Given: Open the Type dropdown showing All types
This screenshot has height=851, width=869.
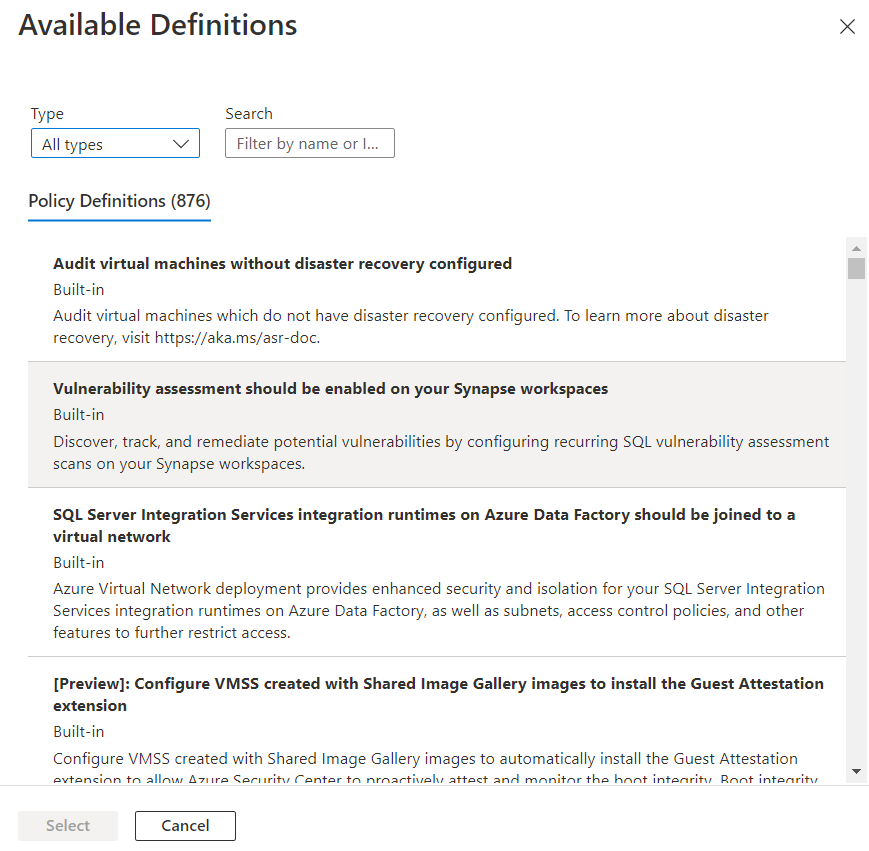Looking at the screenshot, I should pyautogui.click(x=115, y=144).
